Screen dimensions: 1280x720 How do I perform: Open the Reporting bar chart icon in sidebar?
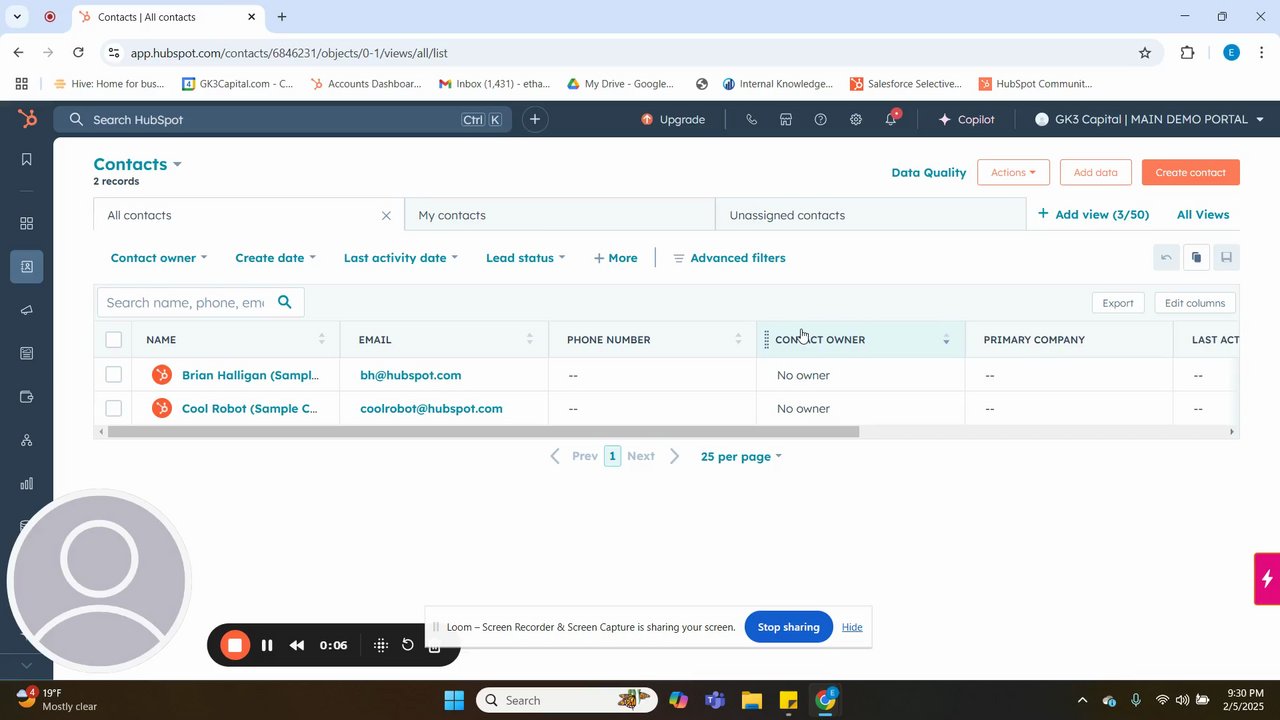[x=27, y=484]
